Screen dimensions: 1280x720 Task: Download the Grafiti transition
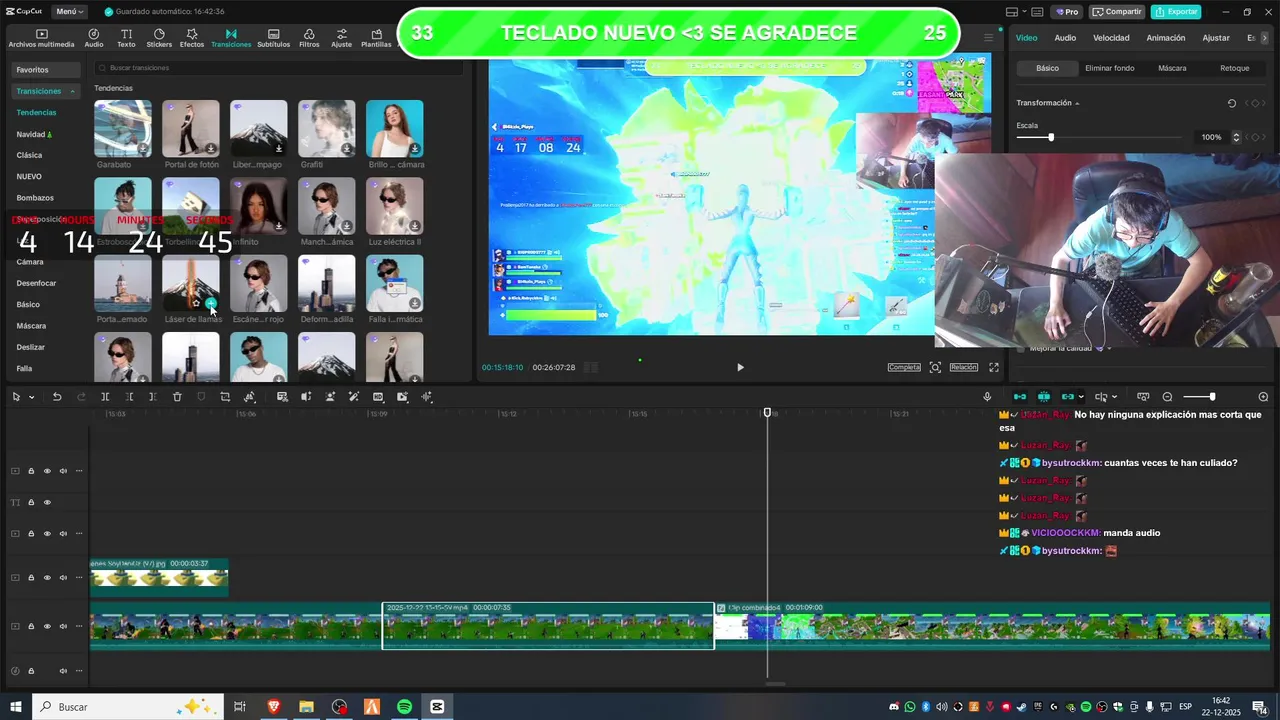click(x=346, y=149)
